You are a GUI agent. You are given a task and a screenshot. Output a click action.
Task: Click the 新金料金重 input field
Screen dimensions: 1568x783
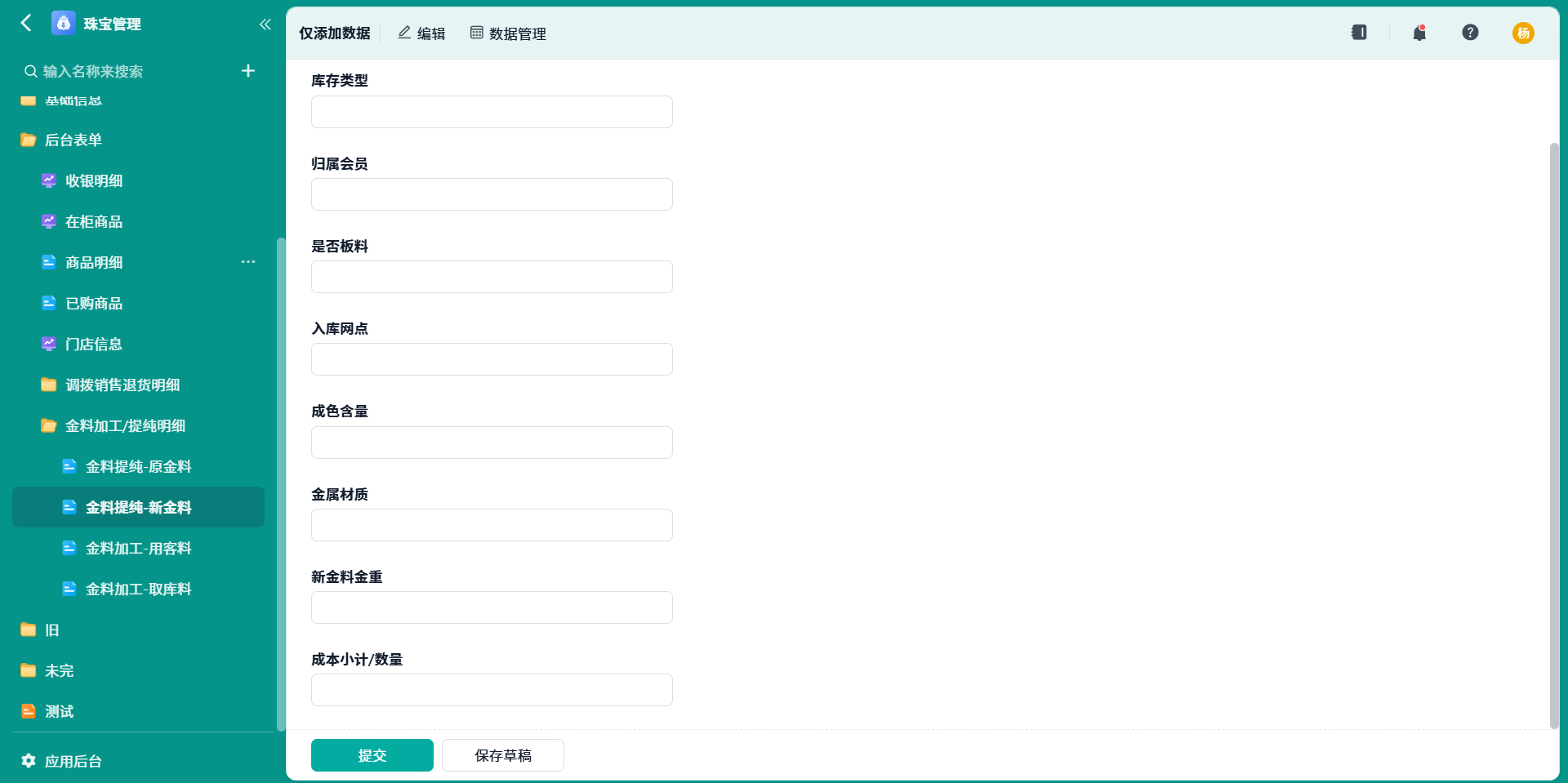(x=492, y=607)
